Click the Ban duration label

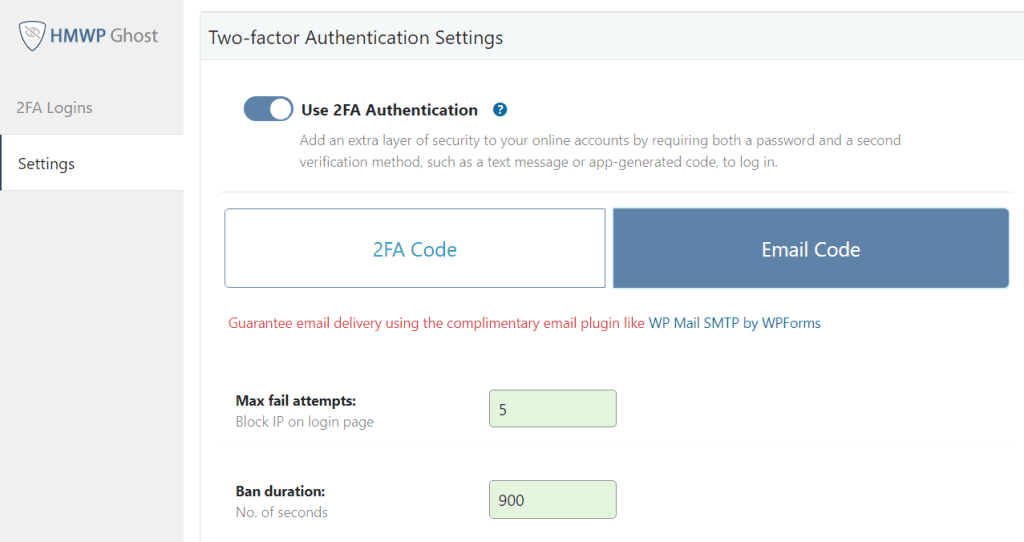(x=280, y=491)
